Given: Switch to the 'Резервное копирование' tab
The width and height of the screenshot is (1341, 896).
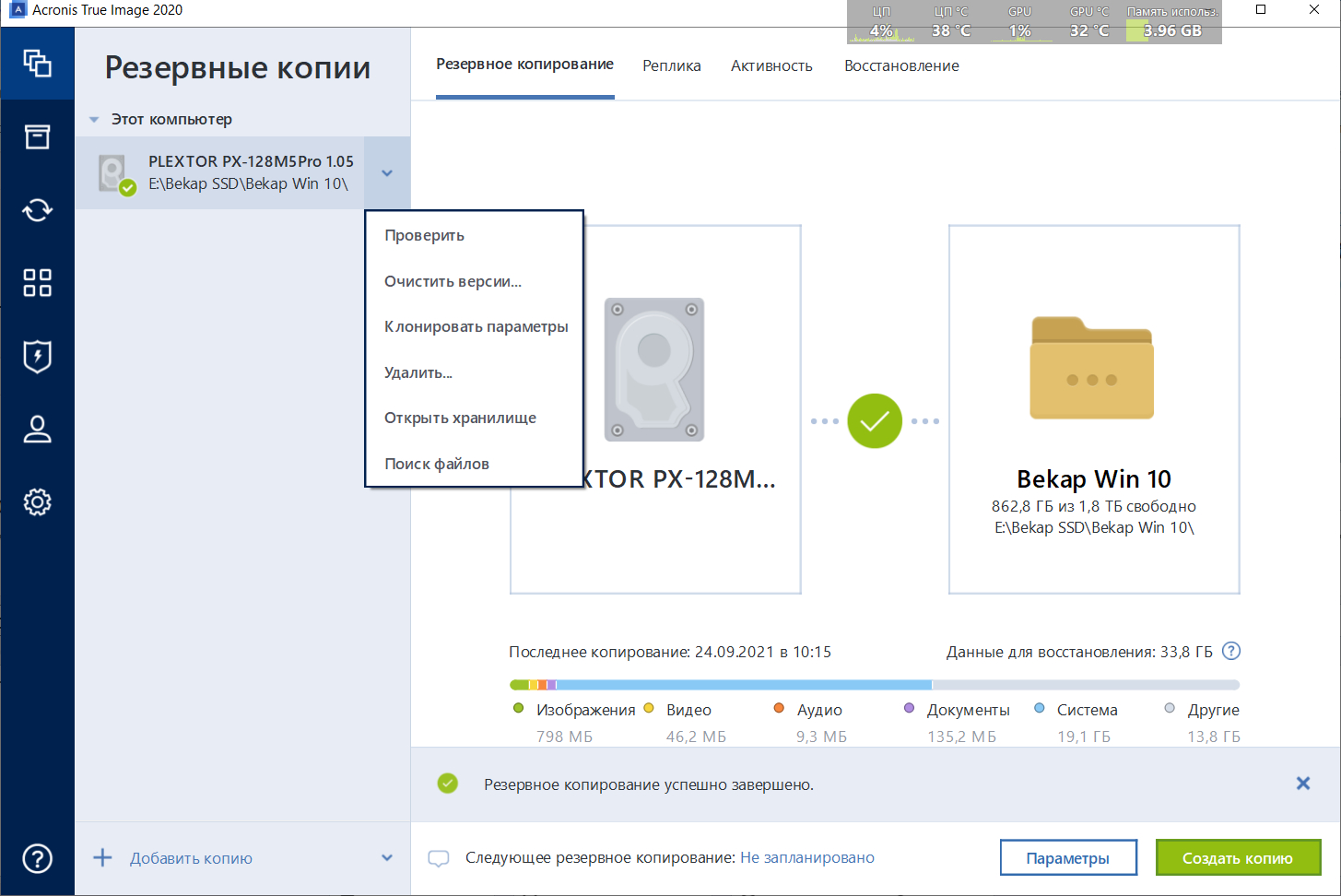Looking at the screenshot, I should [x=524, y=65].
